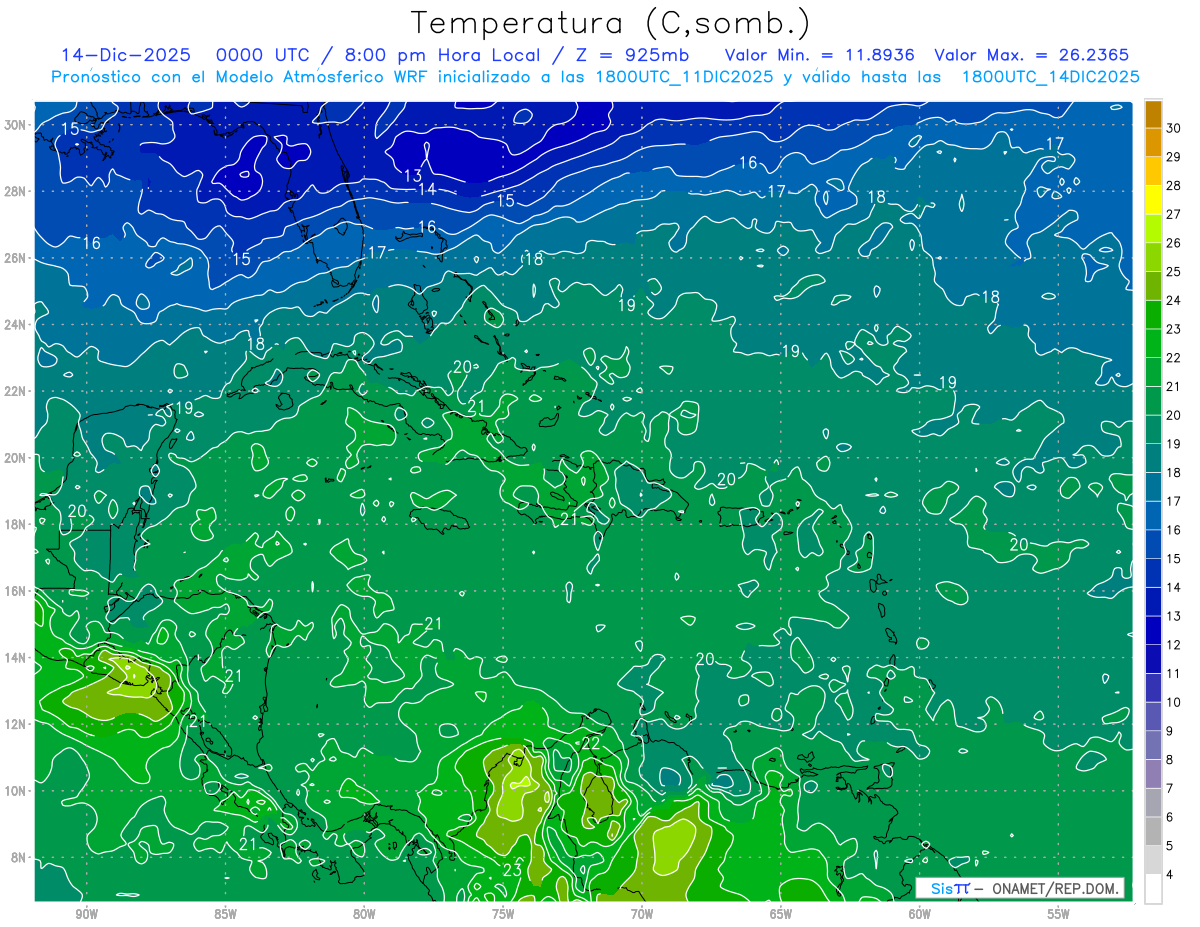The height and width of the screenshot is (927, 1200).
Task: Click the white swatch below legend value 4
Action: [1153, 889]
